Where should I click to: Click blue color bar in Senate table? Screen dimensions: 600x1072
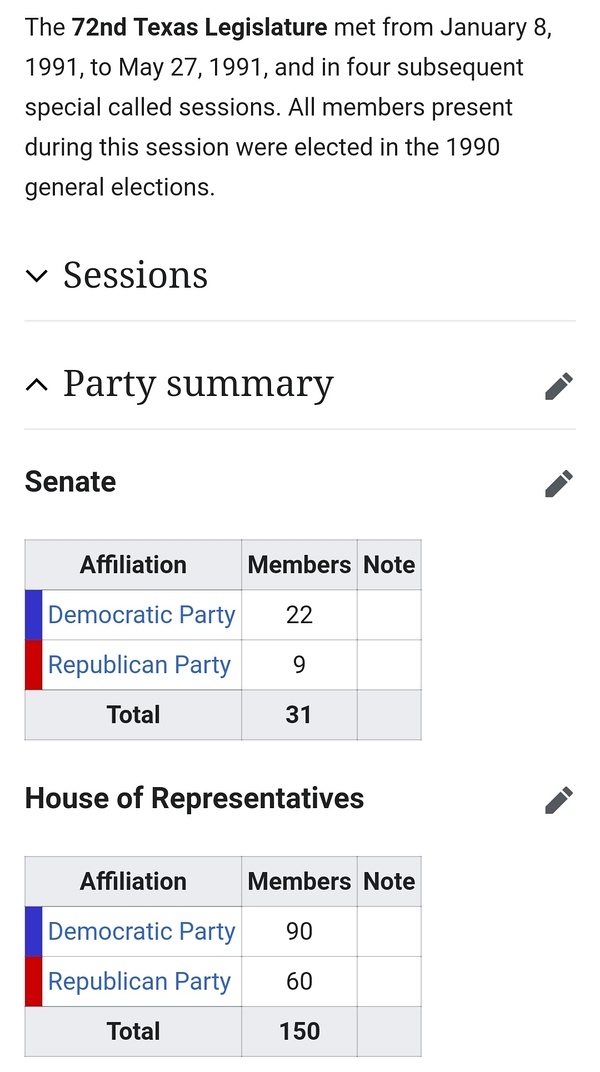[33, 615]
